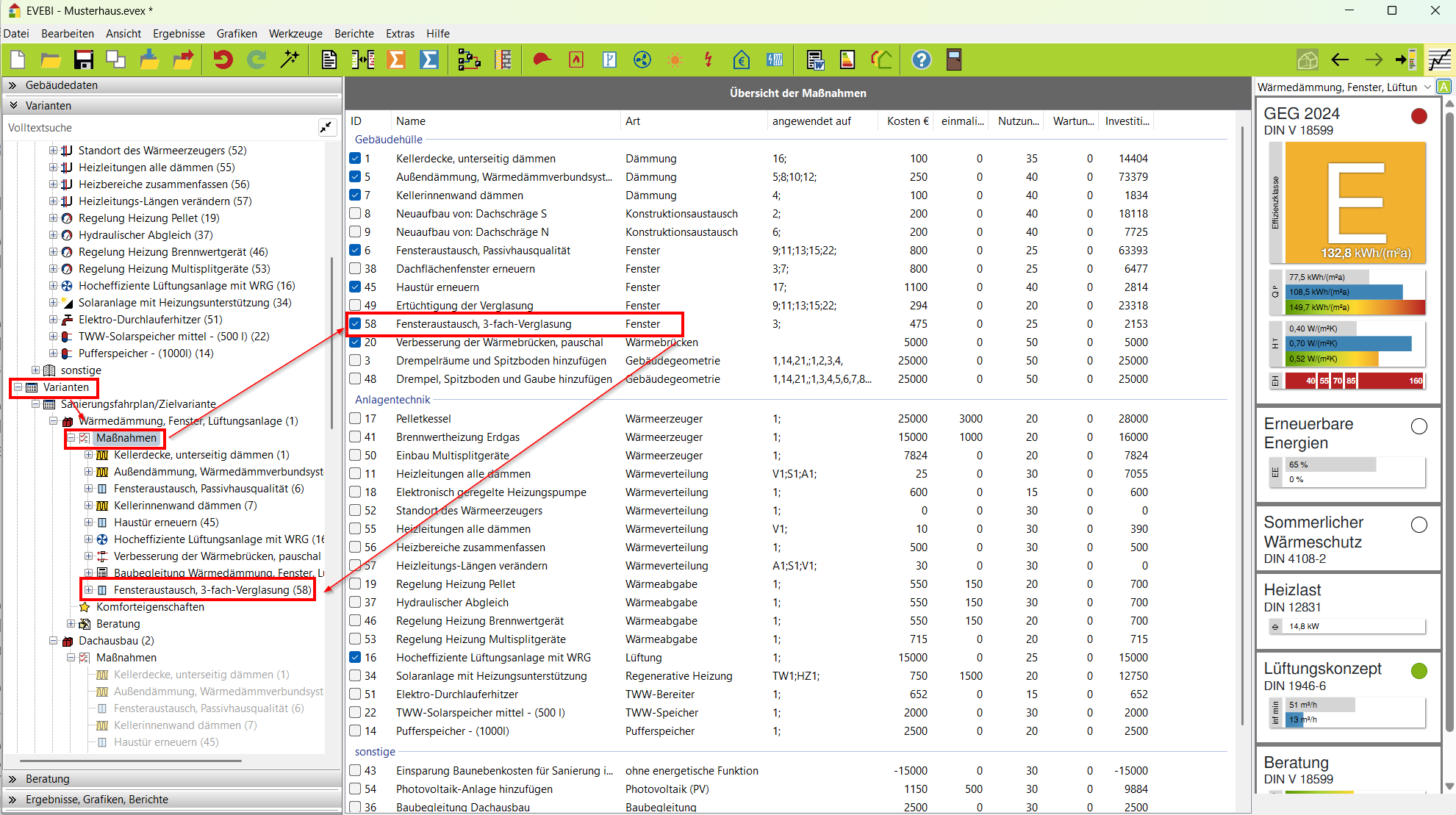The width and height of the screenshot is (1456, 815).
Task: Collapse the Varianten tree node
Action: point(18,387)
